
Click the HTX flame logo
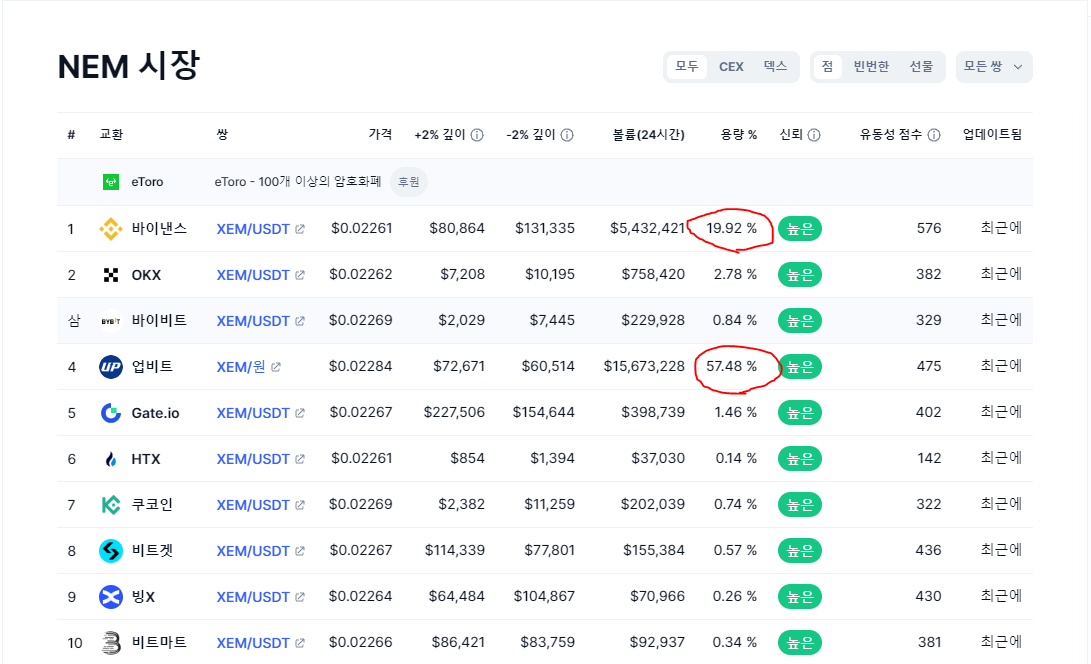click(x=111, y=459)
